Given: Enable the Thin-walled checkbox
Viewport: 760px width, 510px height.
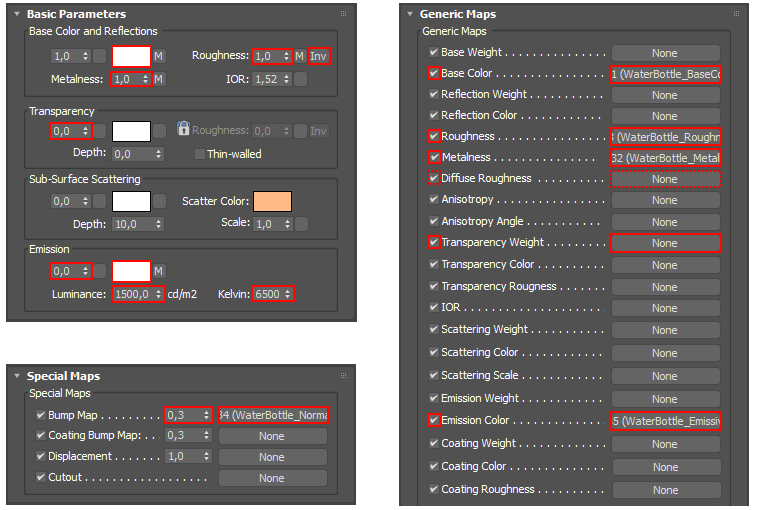Looking at the screenshot, I should point(200,154).
